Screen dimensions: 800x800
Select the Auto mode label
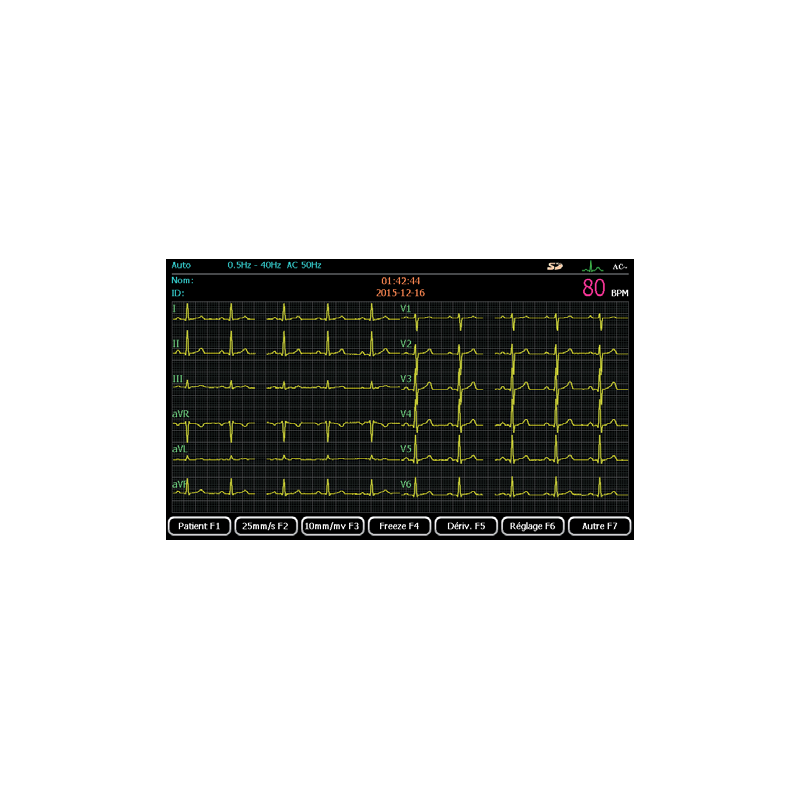(181, 265)
